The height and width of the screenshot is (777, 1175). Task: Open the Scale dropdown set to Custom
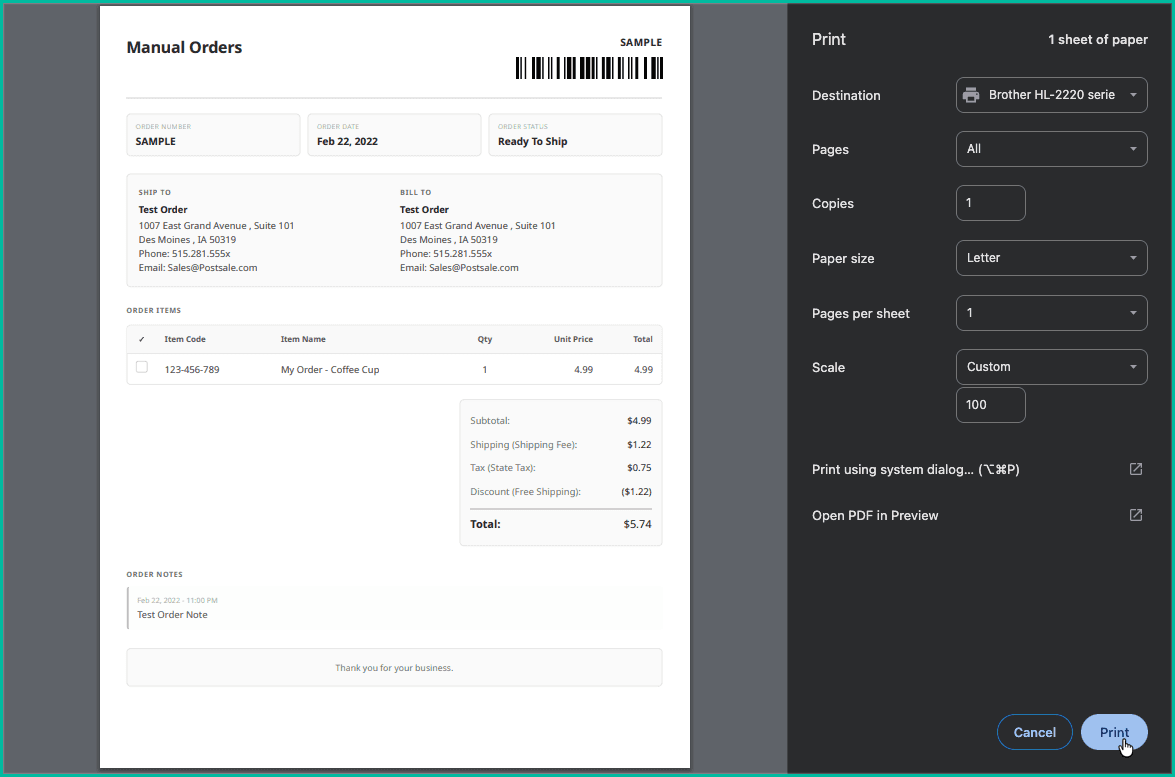tap(1051, 367)
